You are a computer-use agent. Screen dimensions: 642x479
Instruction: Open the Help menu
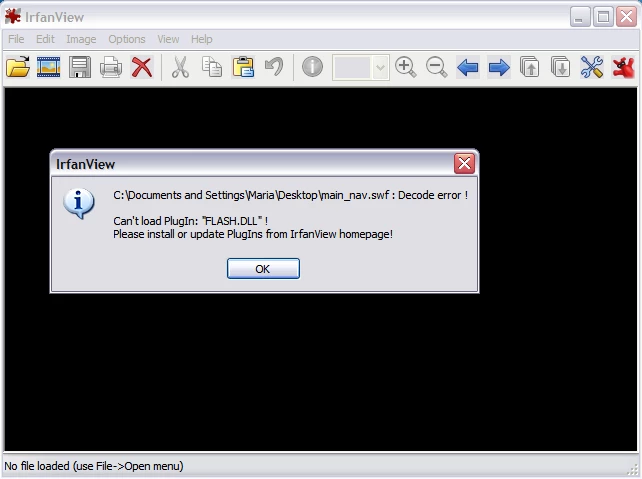(x=201, y=39)
